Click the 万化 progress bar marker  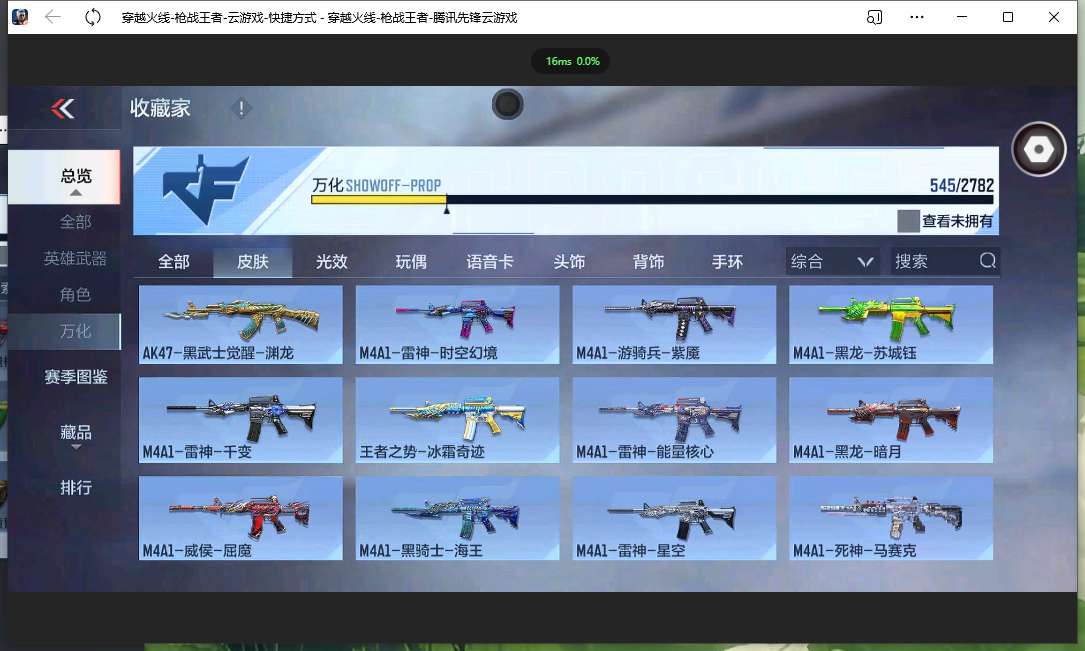446,207
